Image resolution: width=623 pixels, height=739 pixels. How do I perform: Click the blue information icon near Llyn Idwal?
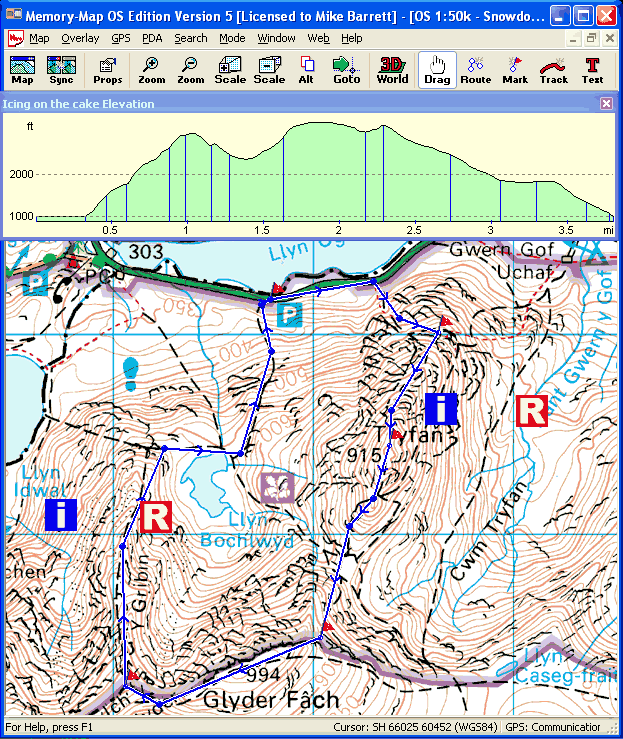61,515
